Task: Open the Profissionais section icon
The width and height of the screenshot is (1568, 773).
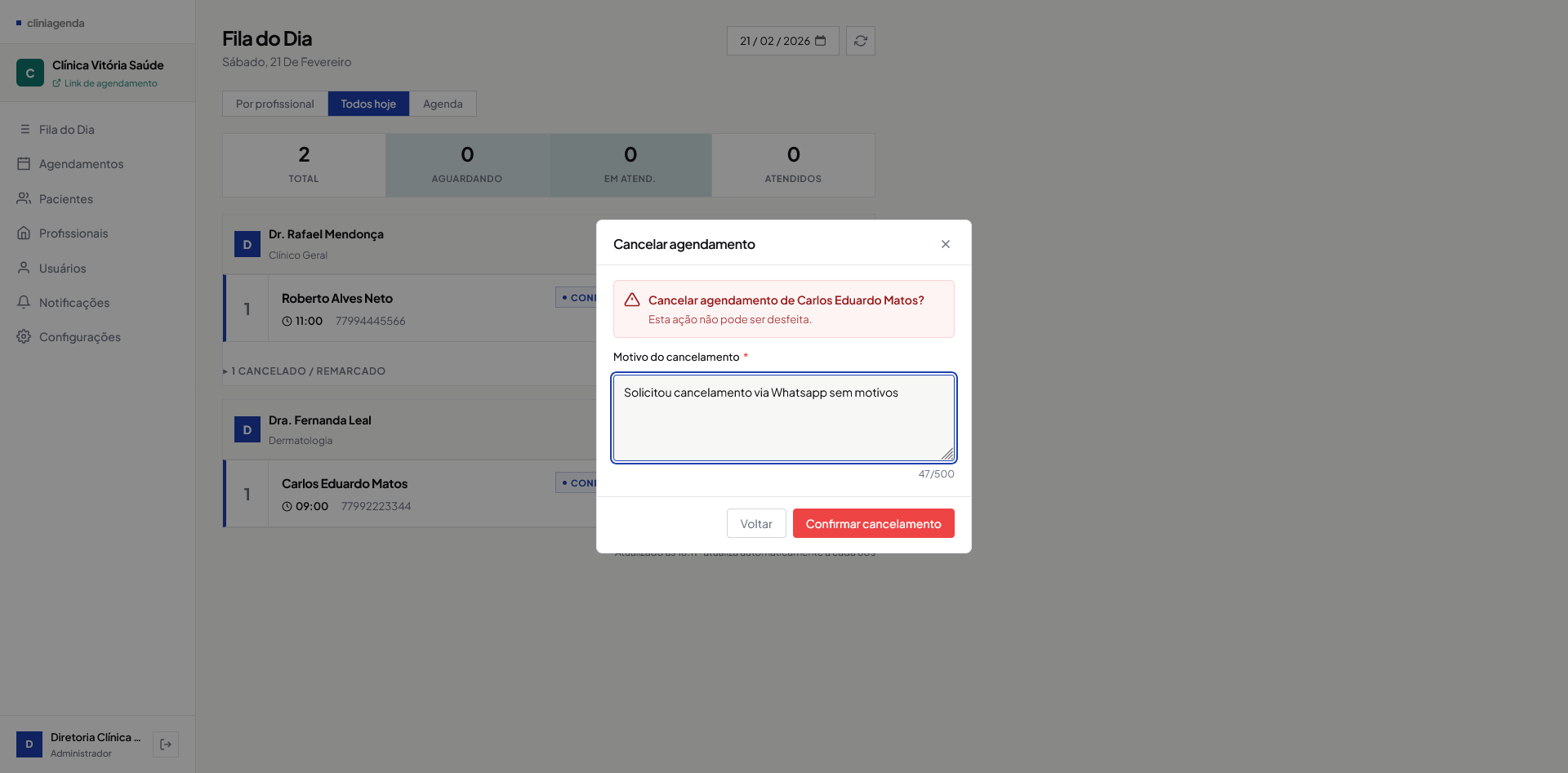Action: click(x=24, y=233)
